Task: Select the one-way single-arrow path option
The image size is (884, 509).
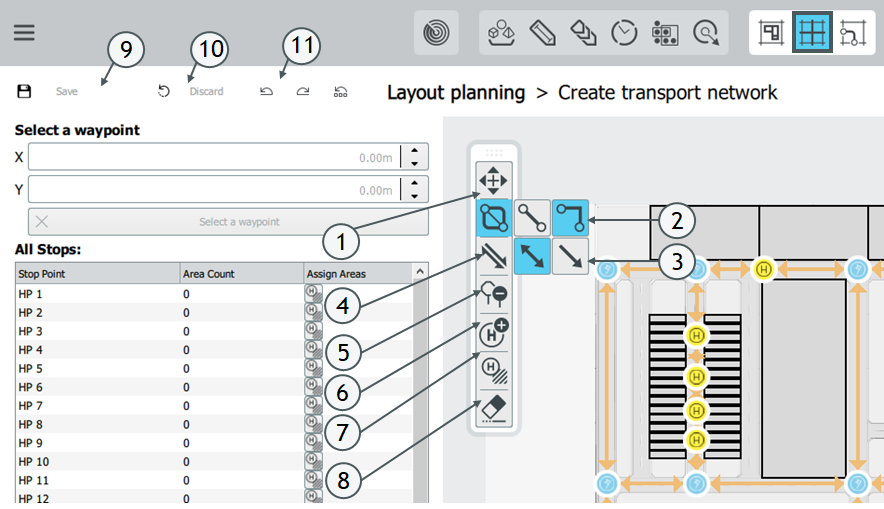Action: 571,256
